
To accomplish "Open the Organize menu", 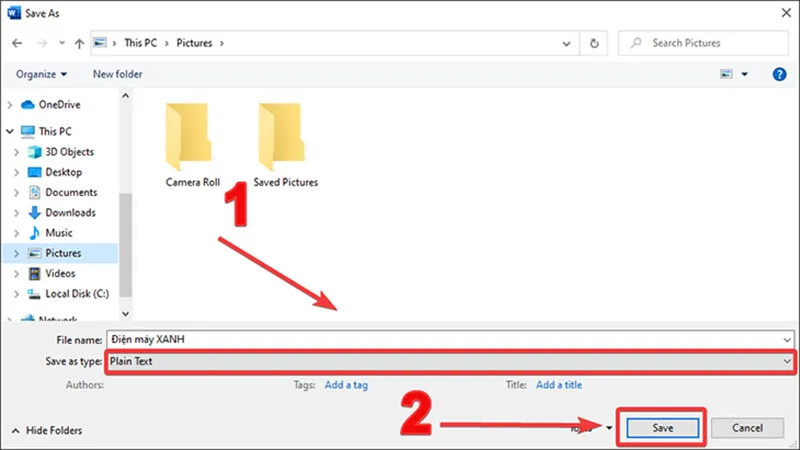I will coord(41,74).
